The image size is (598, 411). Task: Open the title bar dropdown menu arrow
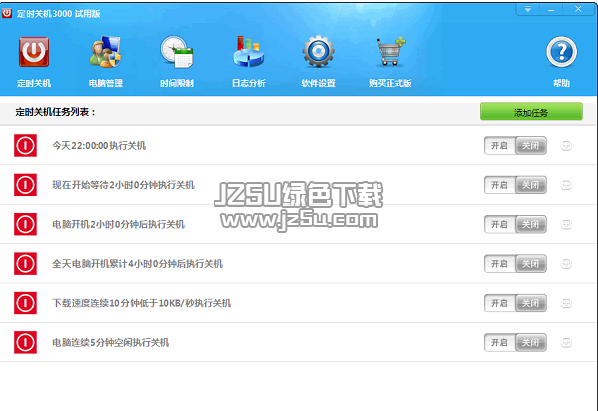tap(528, 9)
